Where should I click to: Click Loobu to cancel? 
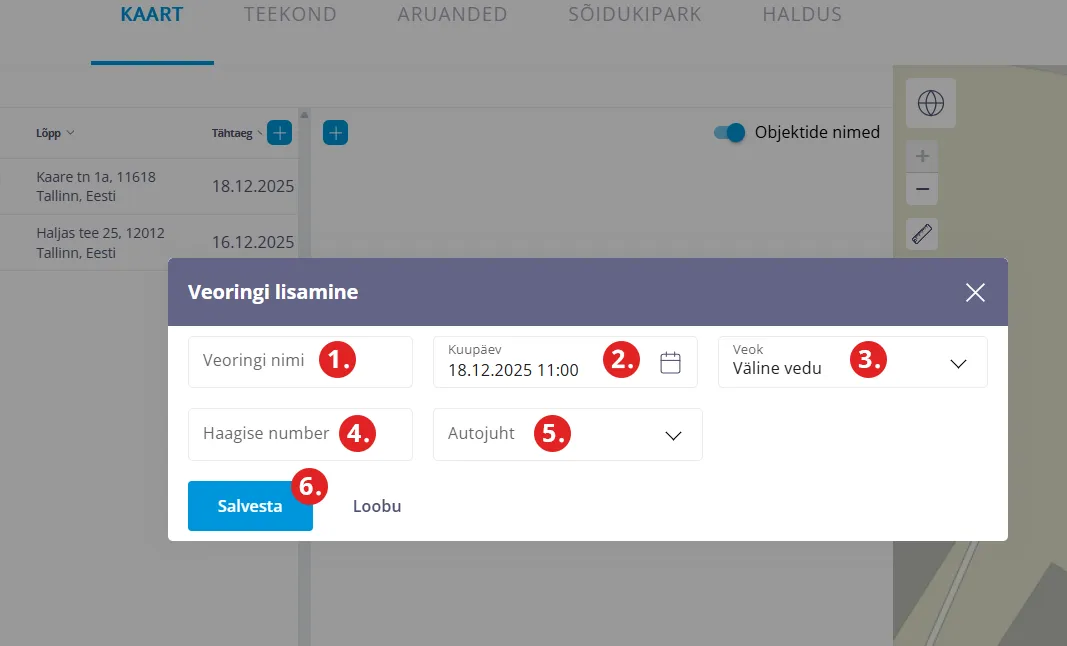tap(377, 506)
